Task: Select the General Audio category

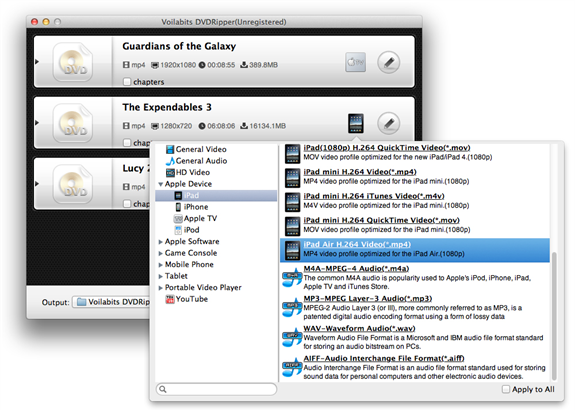Action: pyautogui.click(x=201, y=161)
